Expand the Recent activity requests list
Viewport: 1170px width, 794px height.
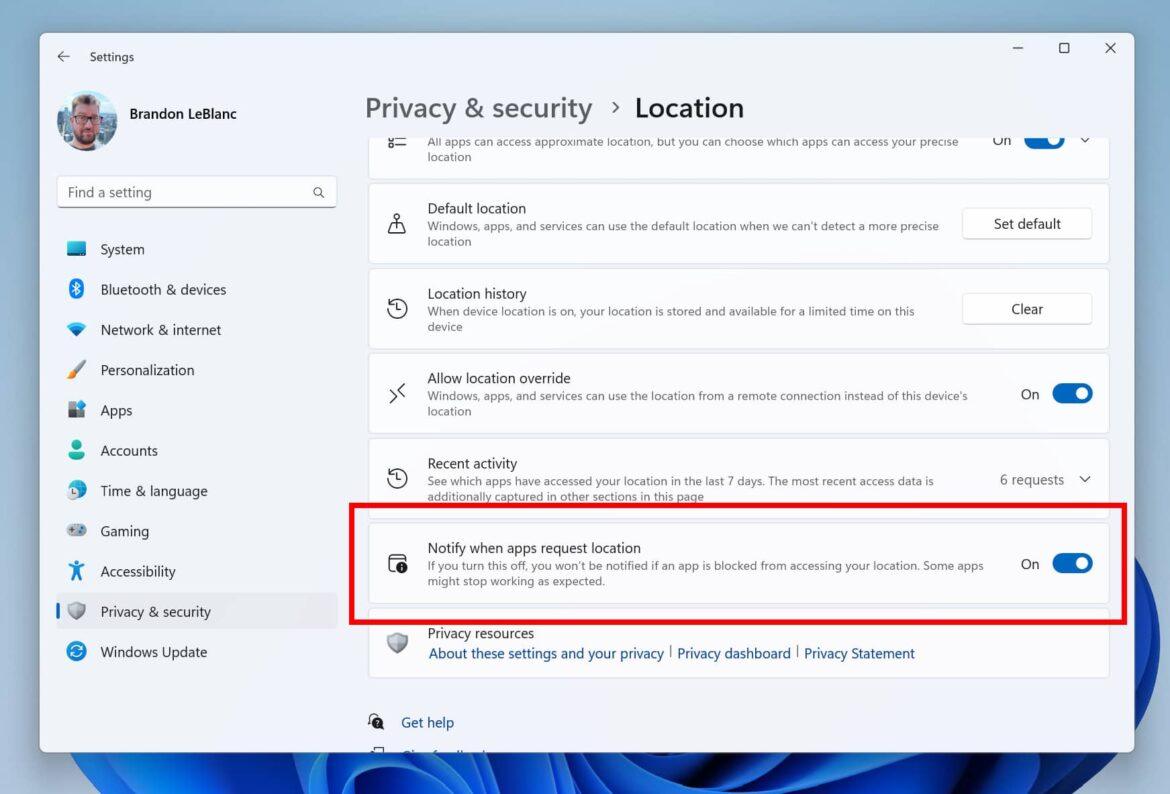[x=1085, y=479]
